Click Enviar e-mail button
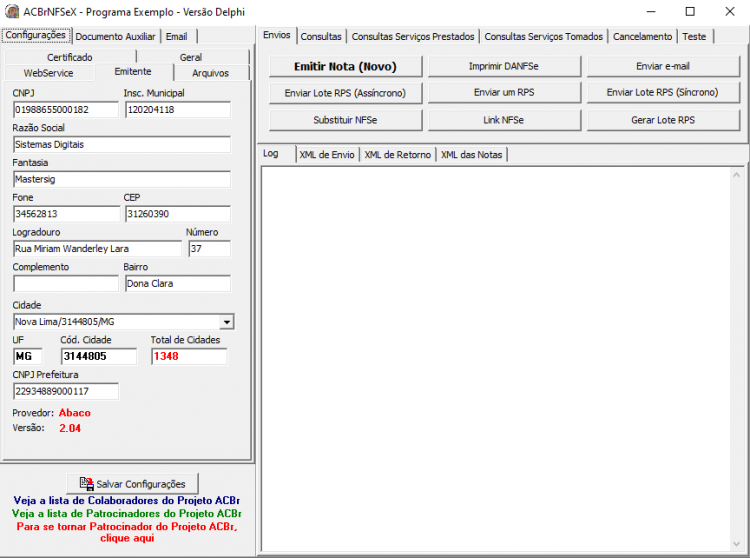 663,66
